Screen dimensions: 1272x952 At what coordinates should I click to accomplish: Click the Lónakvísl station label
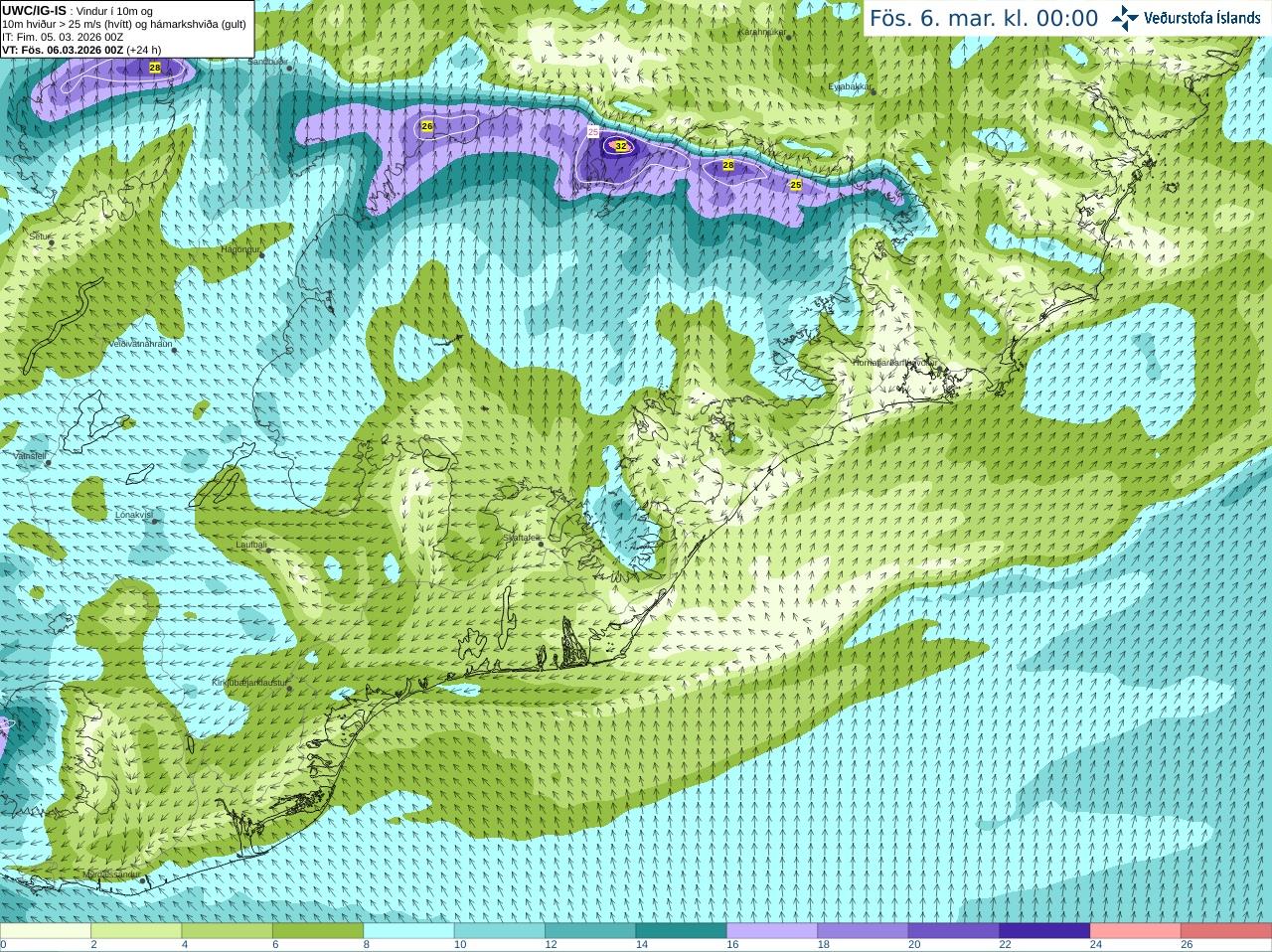click(133, 515)
